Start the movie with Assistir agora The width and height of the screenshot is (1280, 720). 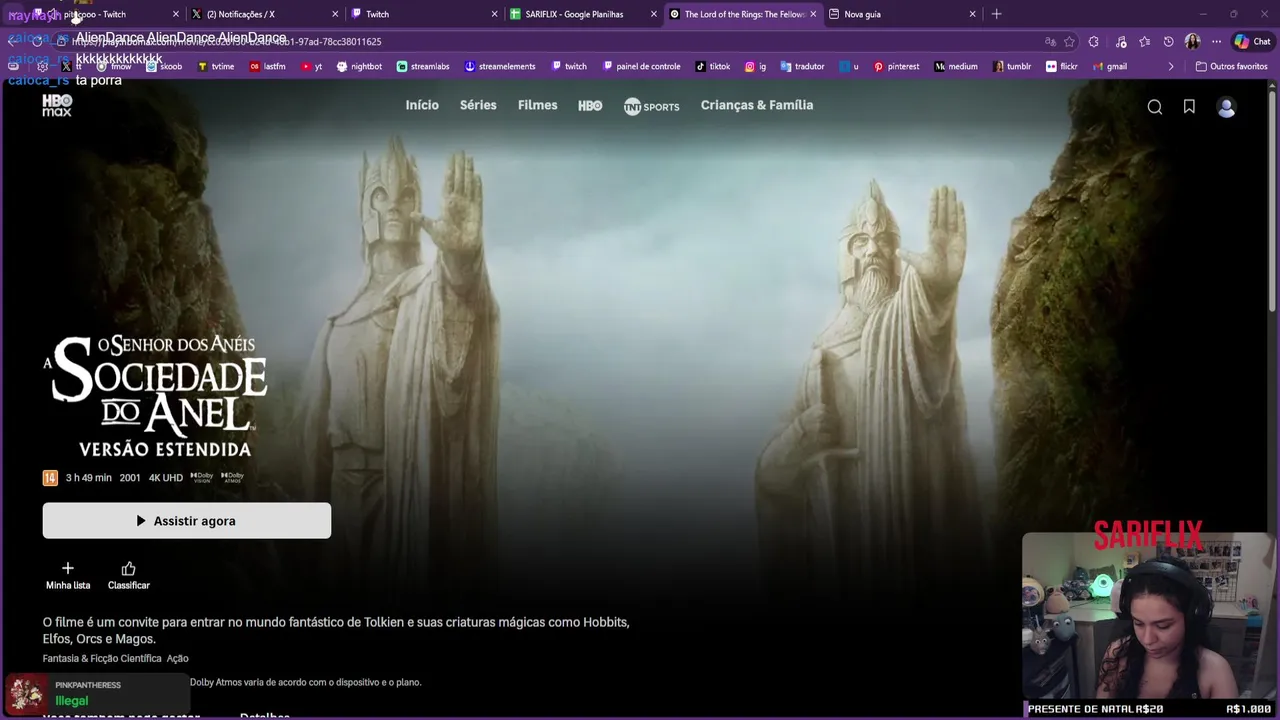click(187, 521)
